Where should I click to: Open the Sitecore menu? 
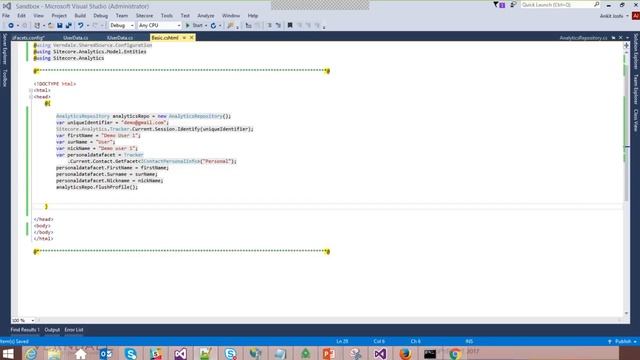point(144,16)
